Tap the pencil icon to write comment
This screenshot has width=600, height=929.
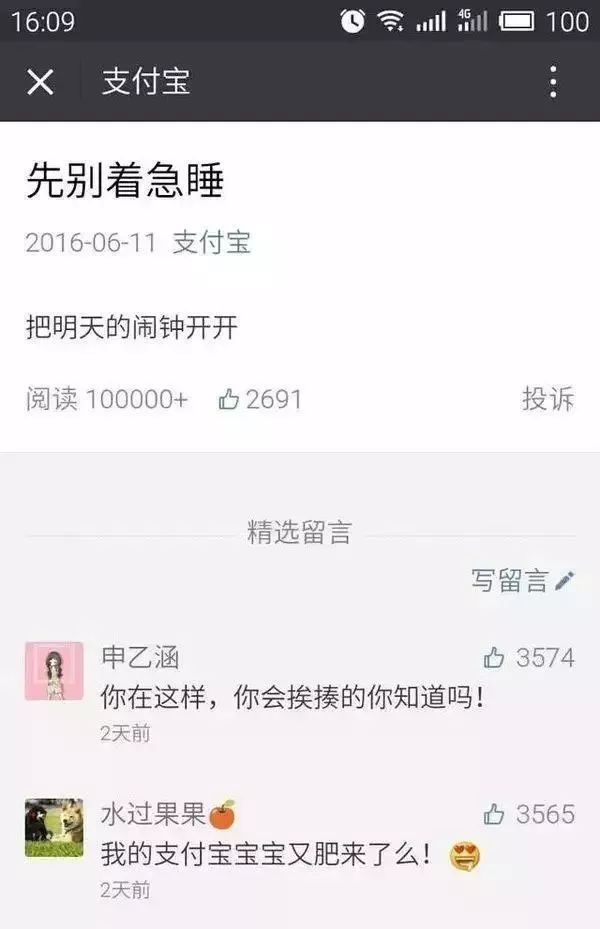click(x=564, y=581)
